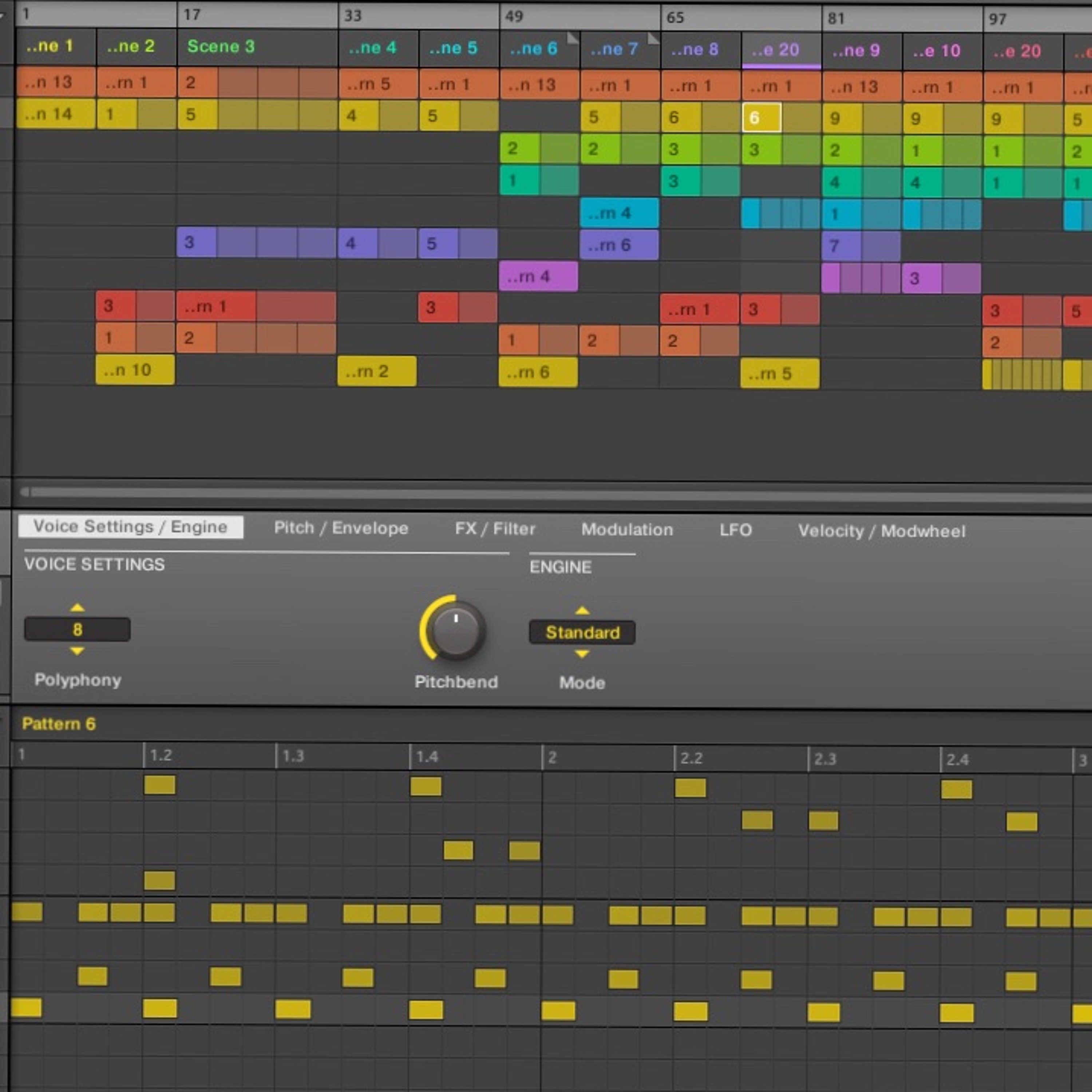This screenshot has width=1092, height=1092.
Task: Click the Pattern 6 name label
Action: pyautogui.click(x=59, y=724)
